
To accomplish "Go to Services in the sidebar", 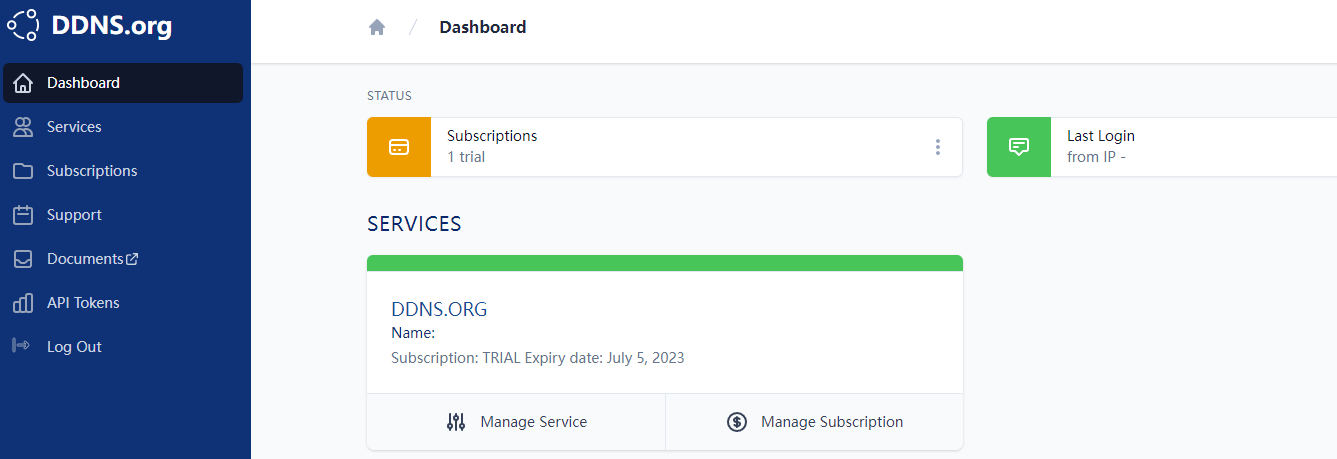I will point(74,127).
